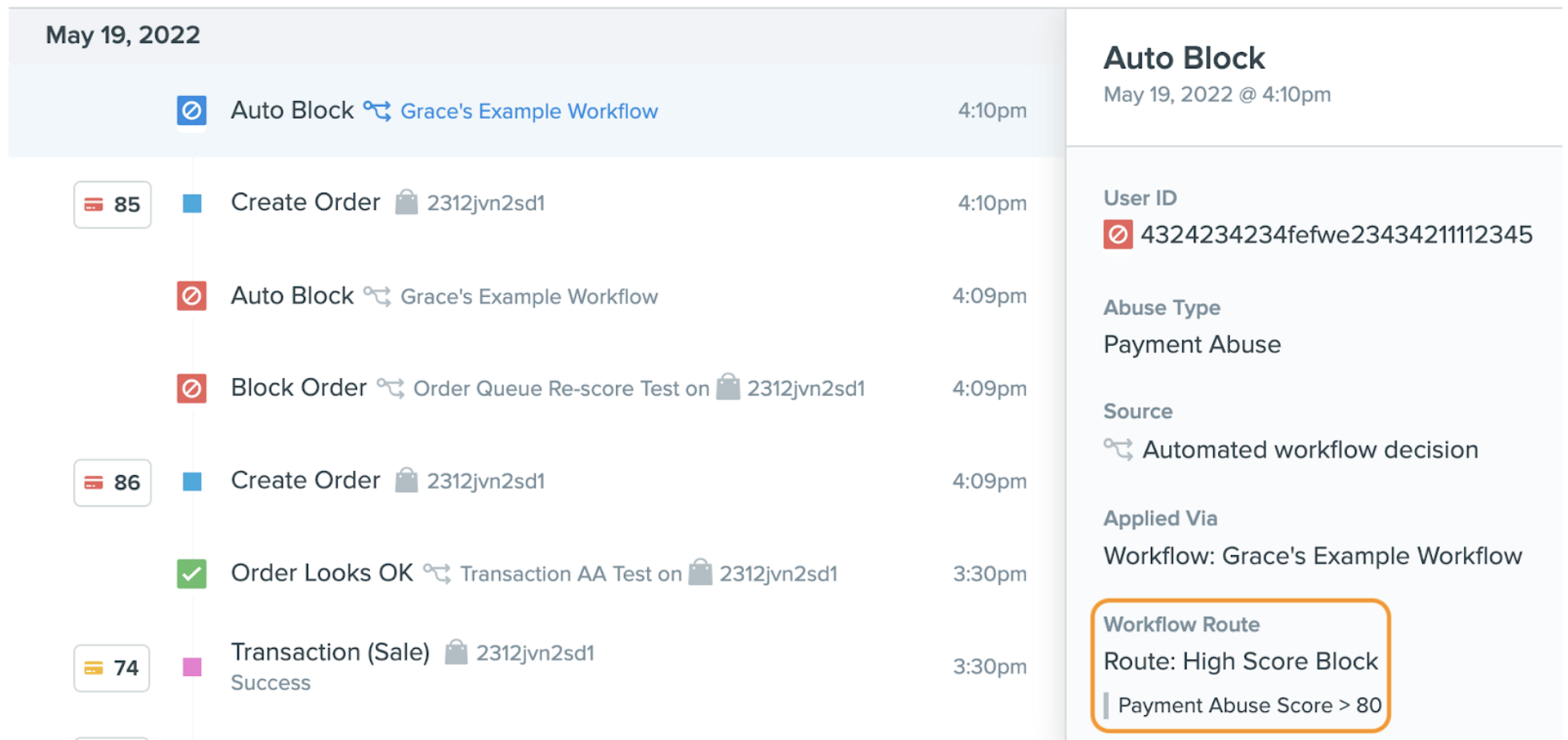The image size is (1568, 740).
Task: Click the red block icon of the Block Order row
Action: click(191, 388)
